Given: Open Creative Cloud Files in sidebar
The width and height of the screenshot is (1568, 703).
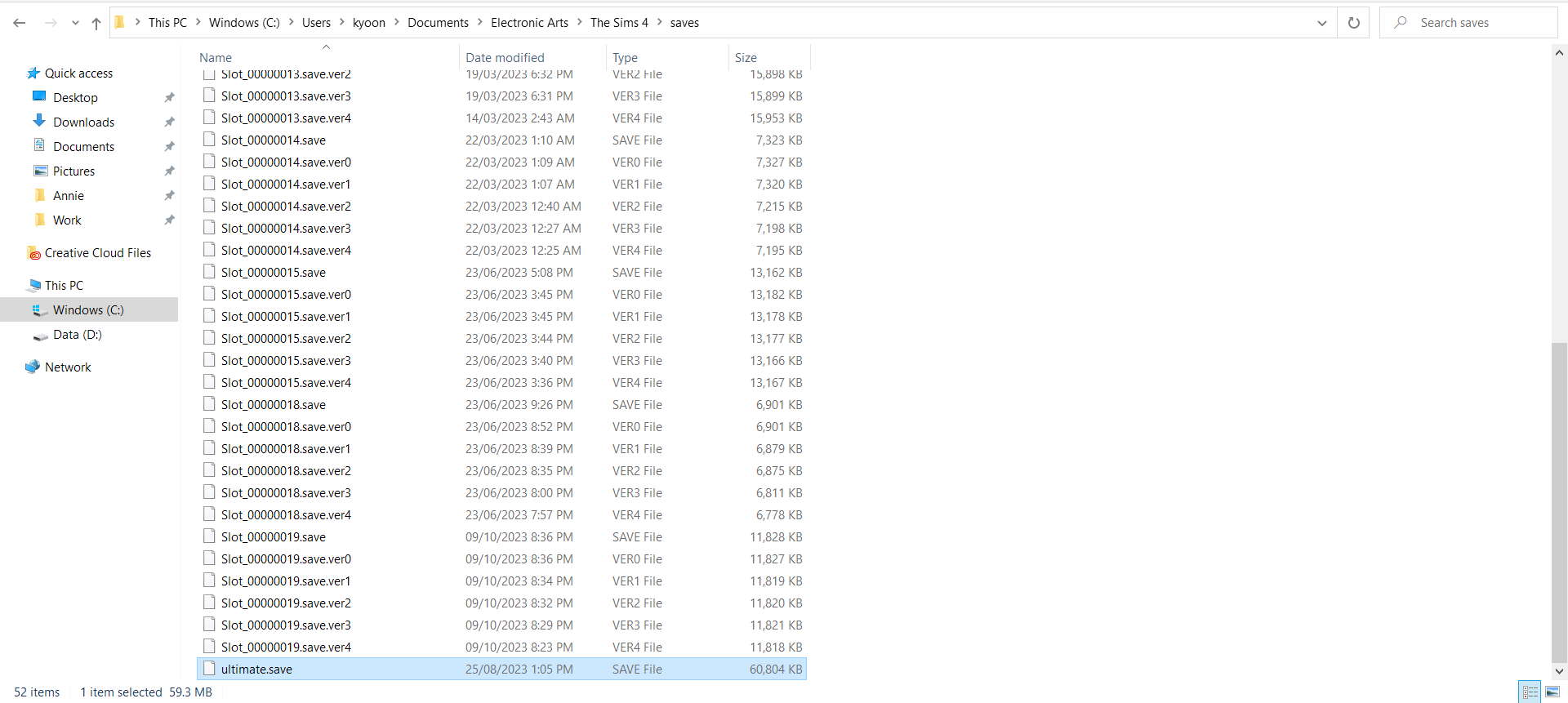Looking at the screenshot, I should pos(97,253).
